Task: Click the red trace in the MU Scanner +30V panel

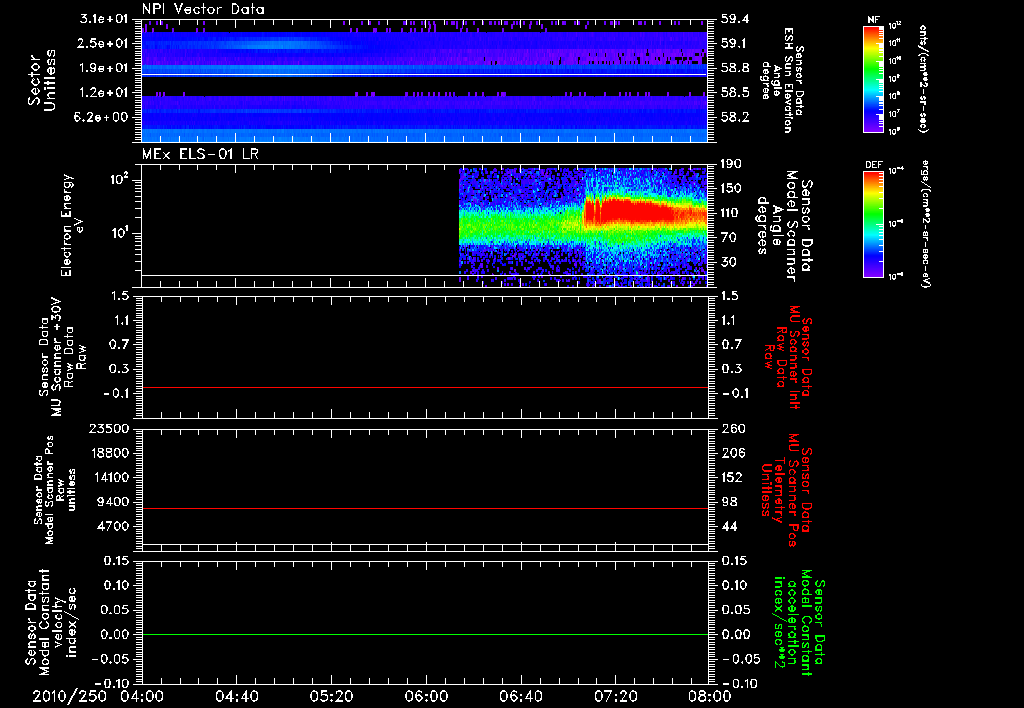Action: pyautogui.click(x=425, y=387)
